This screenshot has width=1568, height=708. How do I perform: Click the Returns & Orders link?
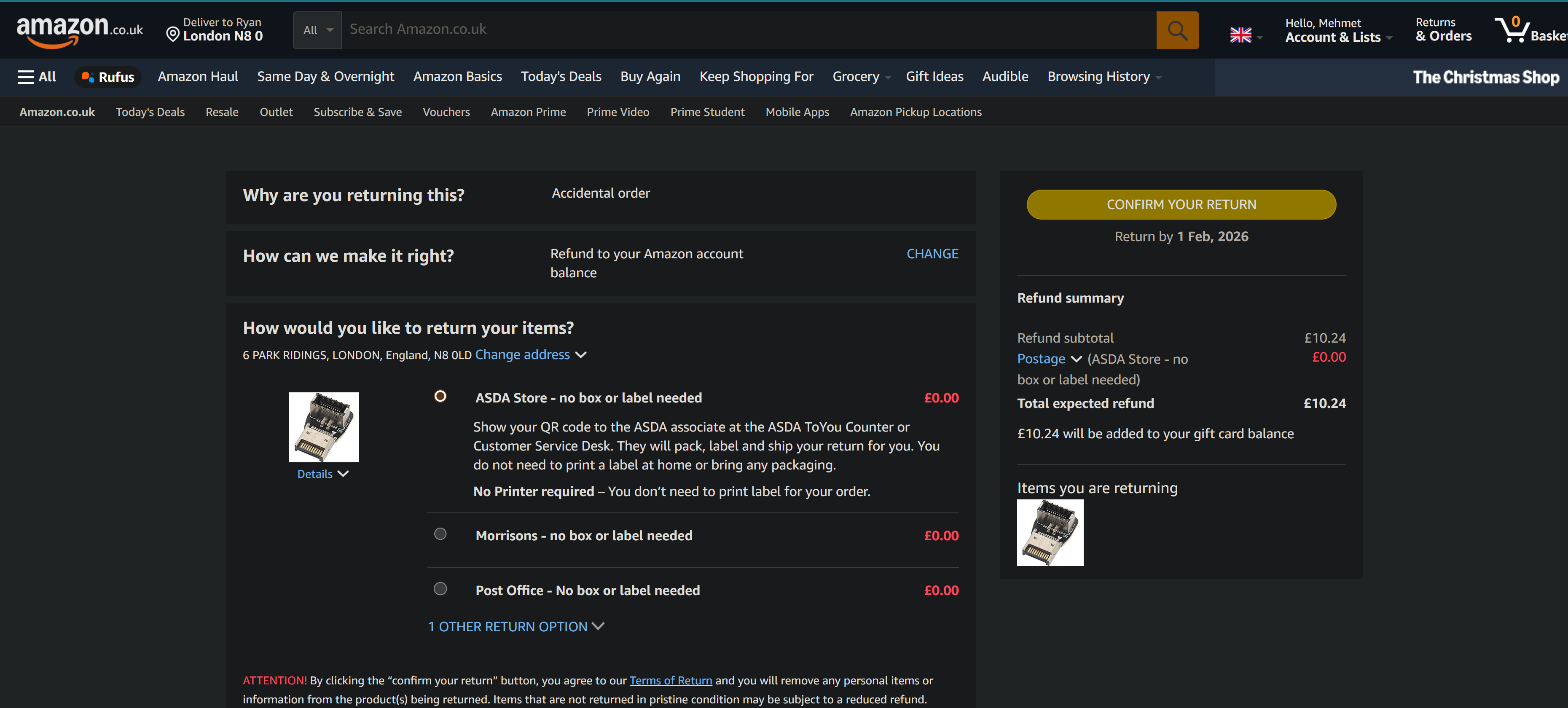click(x=1443, y=30)
